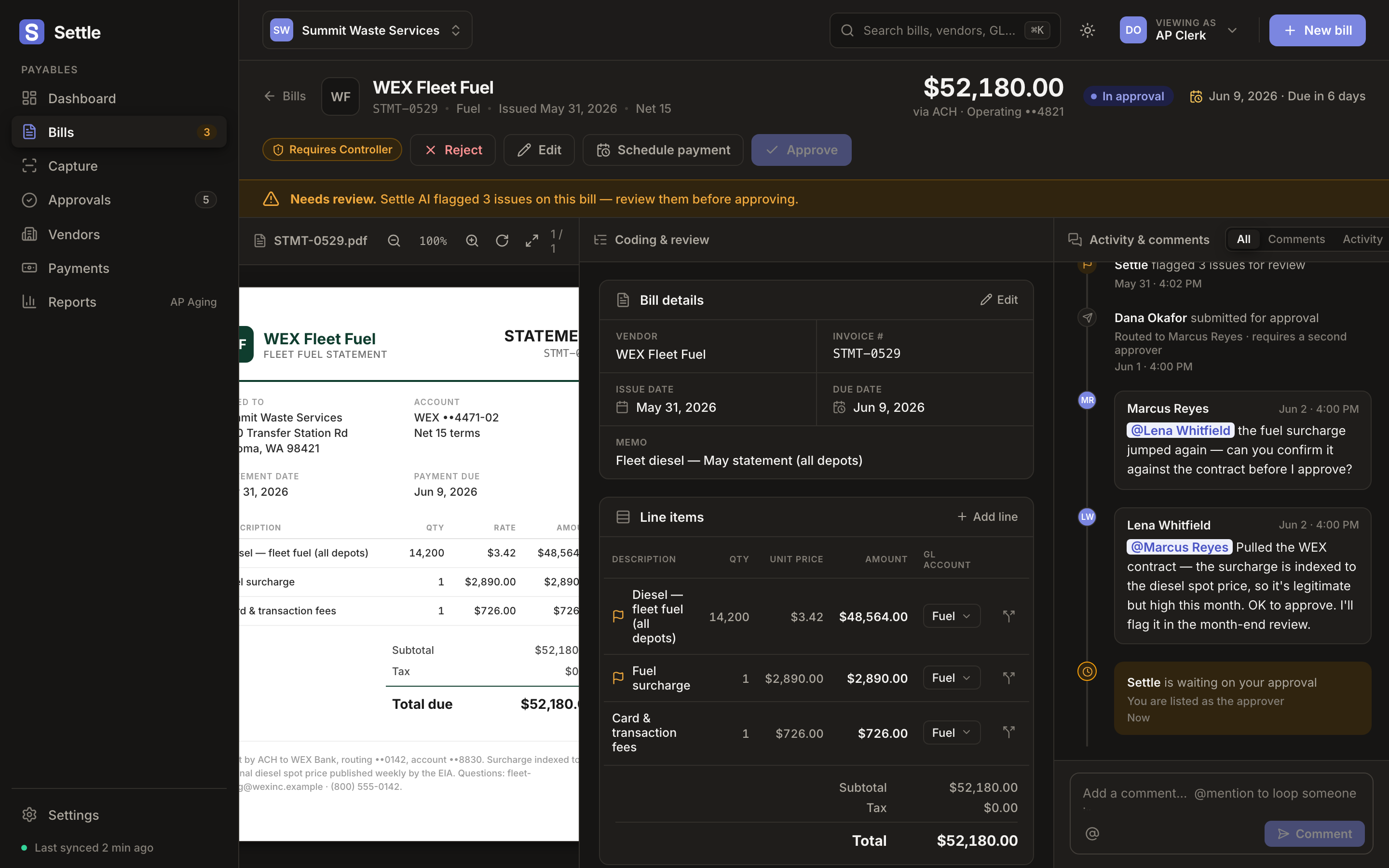Open GL account dropdown for Fuel surcharge
This screenshot has width=1389, height=868.
pyautogui.click(x=951, y=678)
